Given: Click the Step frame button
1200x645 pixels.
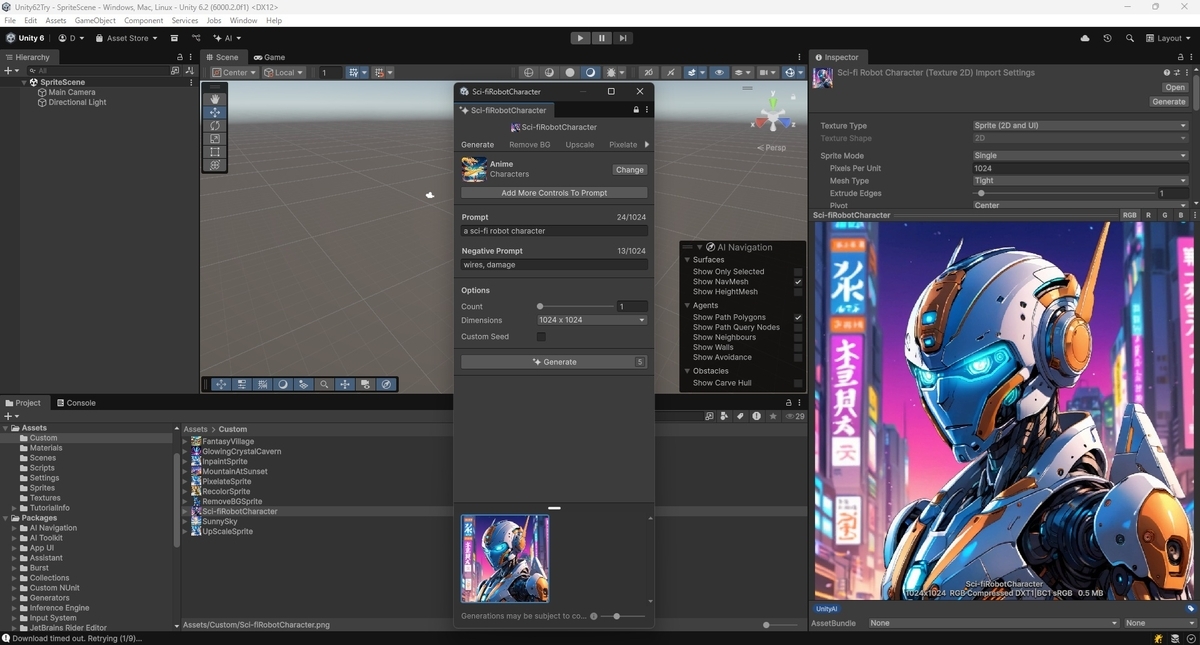Looking at the screenshot, I should click(x=623, y=38).
